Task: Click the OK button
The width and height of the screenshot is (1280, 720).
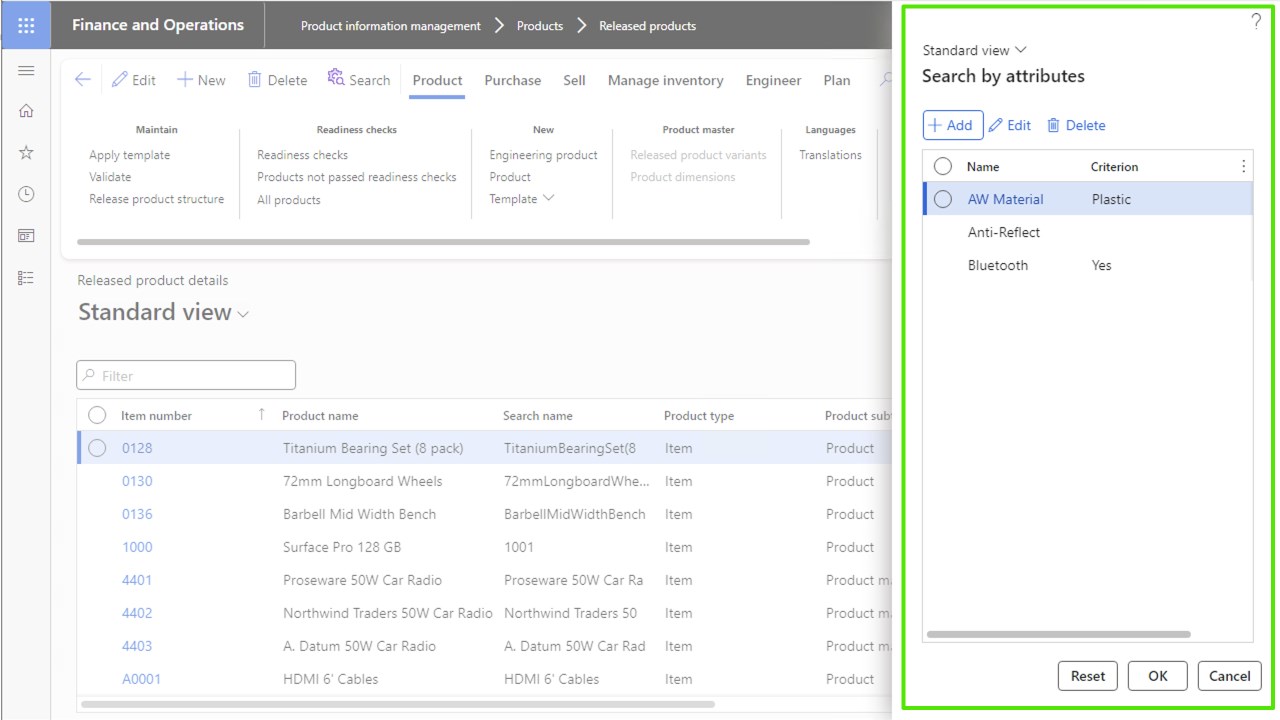Action: coord(1157,676)
